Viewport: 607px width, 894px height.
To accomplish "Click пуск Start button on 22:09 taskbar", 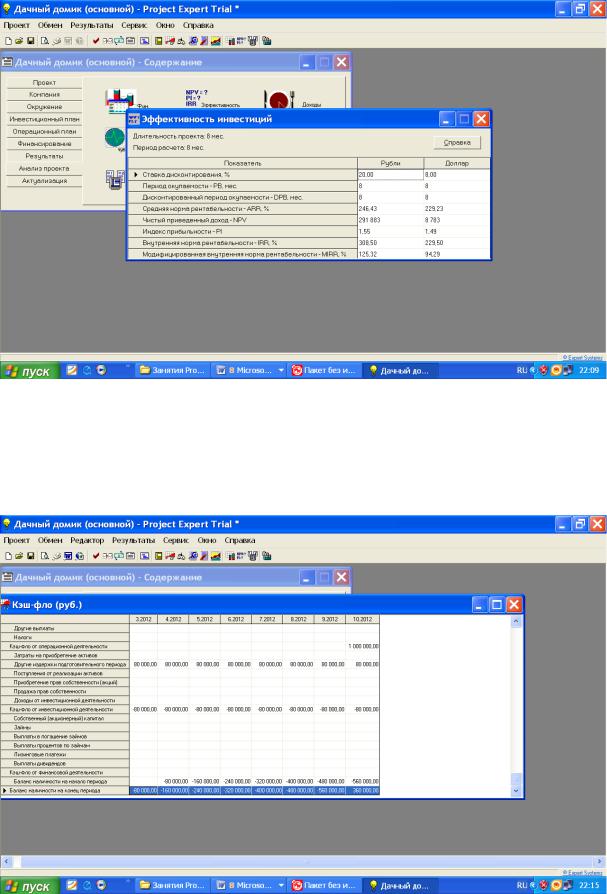I will tap(30, 371).
